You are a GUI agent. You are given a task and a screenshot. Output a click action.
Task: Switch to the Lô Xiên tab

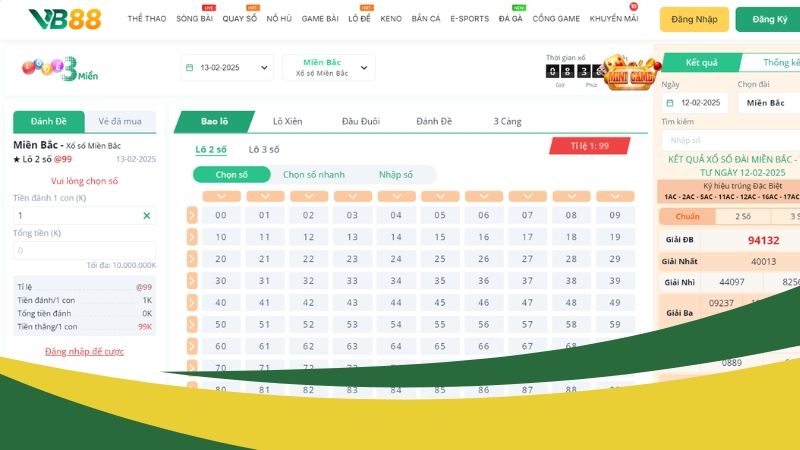tap(288, 122)
